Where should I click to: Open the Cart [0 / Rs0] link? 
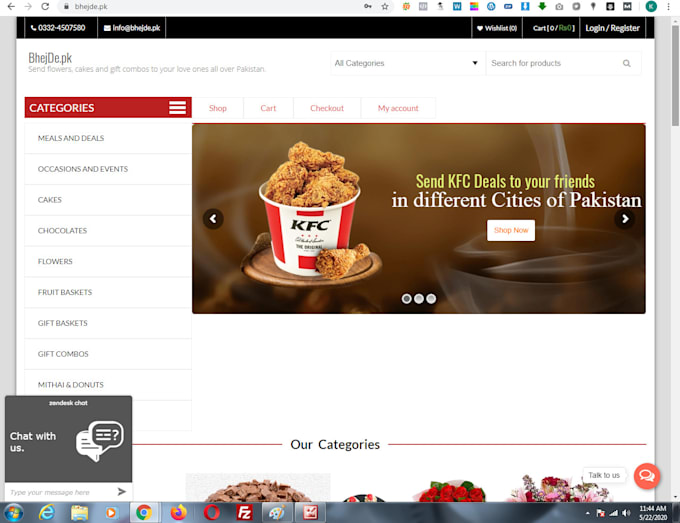(553, 28)
